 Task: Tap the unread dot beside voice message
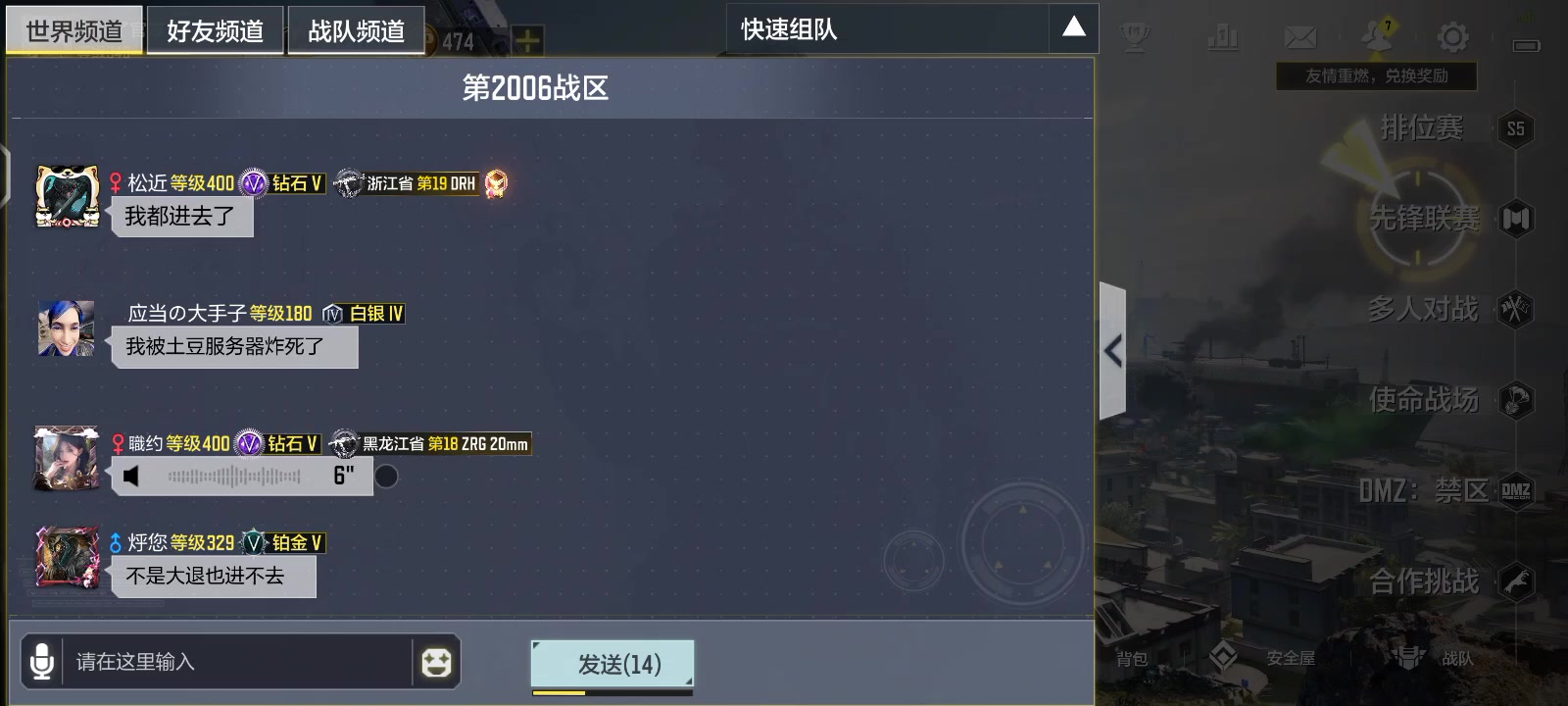pyautogui.click(x=387, y=477)
